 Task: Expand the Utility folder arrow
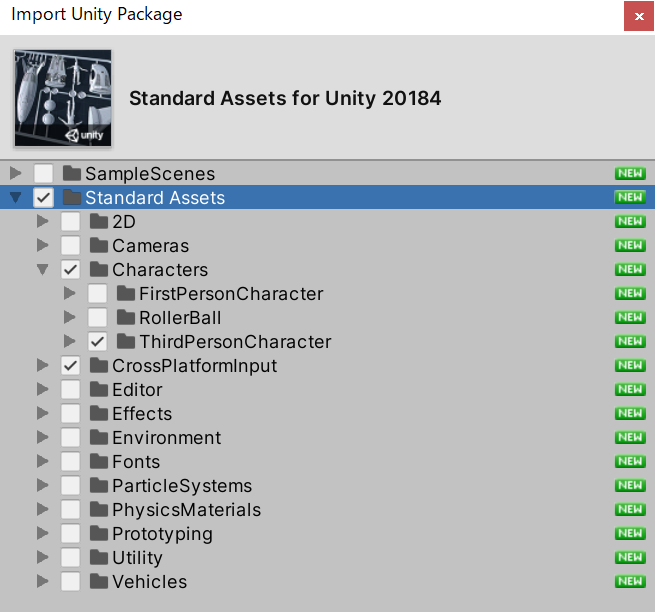[42, 557]
